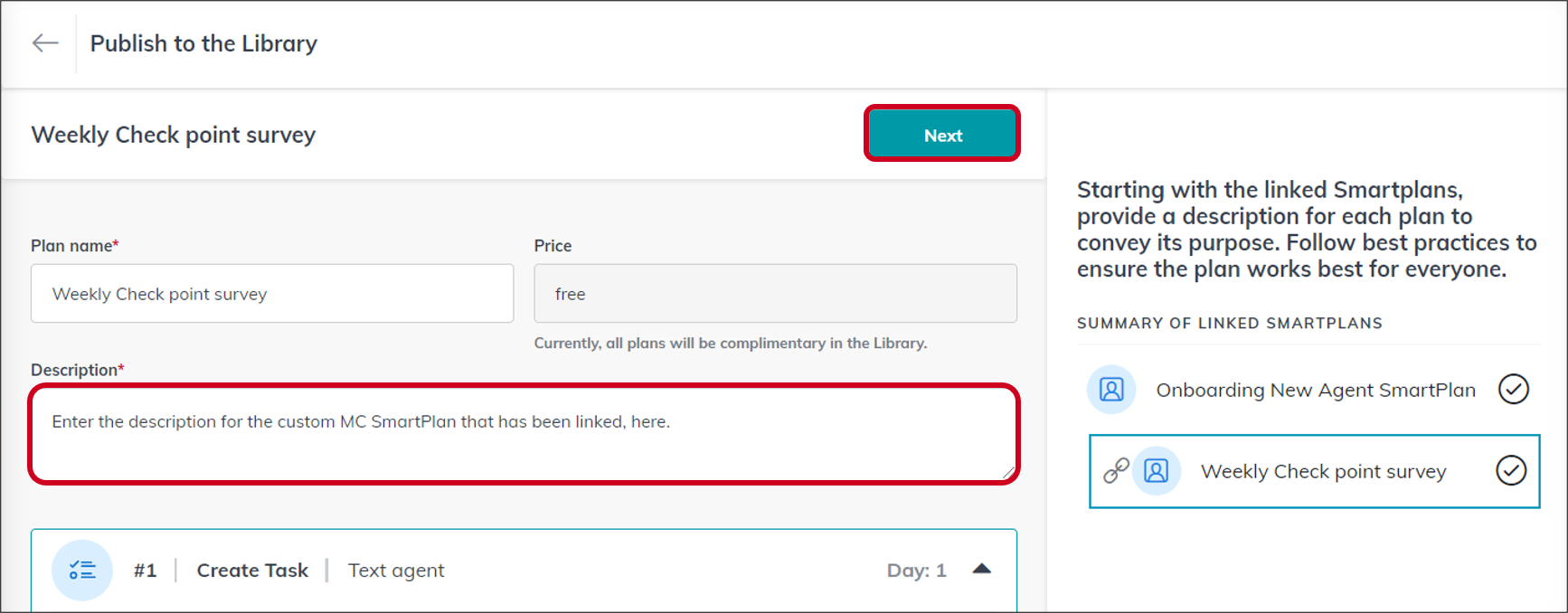The height and width of the screenshot is (613, 1568).
Task: Click the Weekly Check point survey person icon
Action: point(1157,471)
